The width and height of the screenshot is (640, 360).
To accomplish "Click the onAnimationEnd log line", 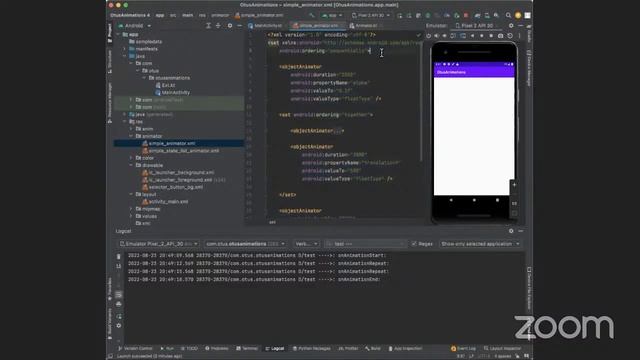I will coord(254,280).
